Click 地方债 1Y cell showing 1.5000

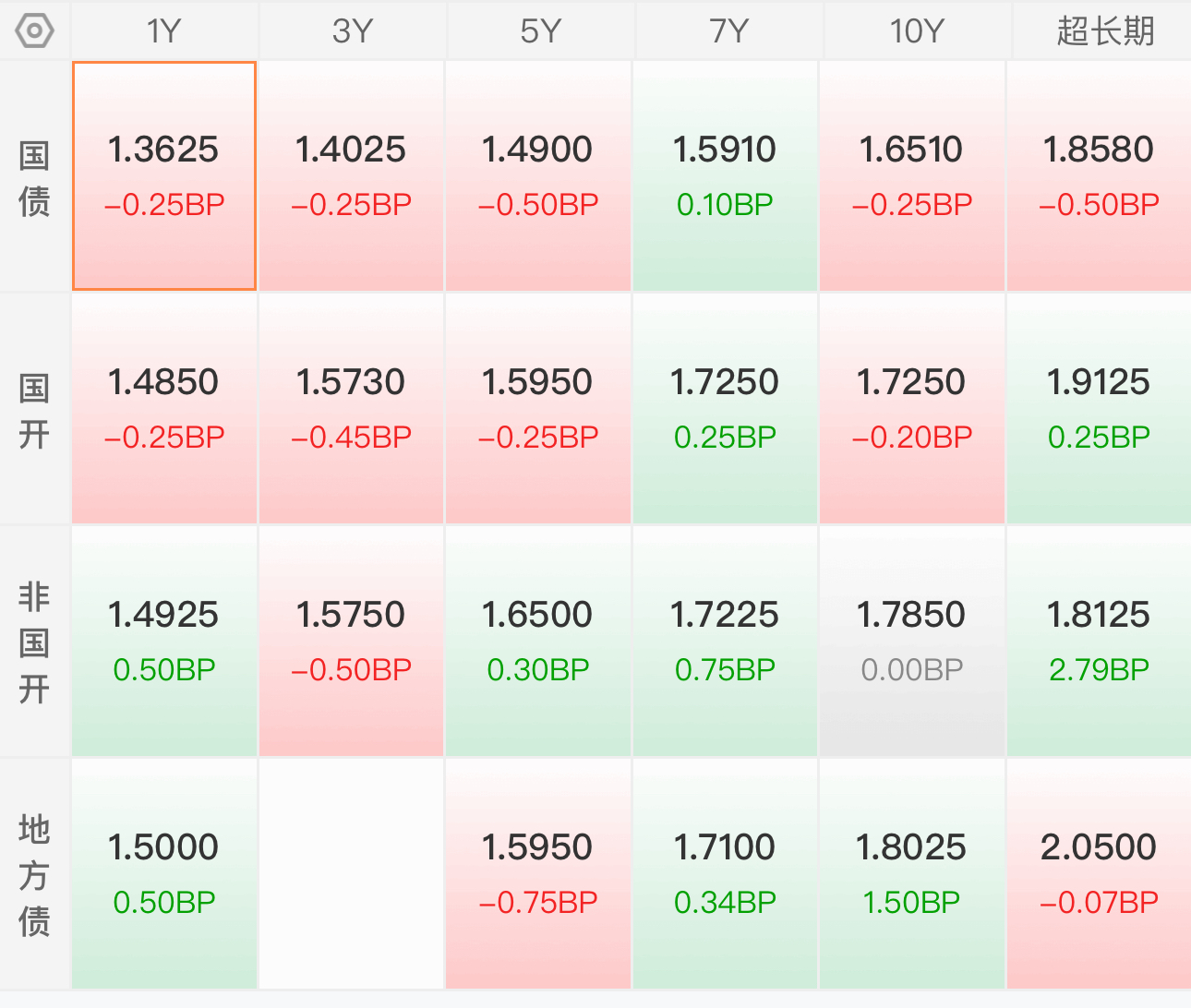[x=164, y=874]
